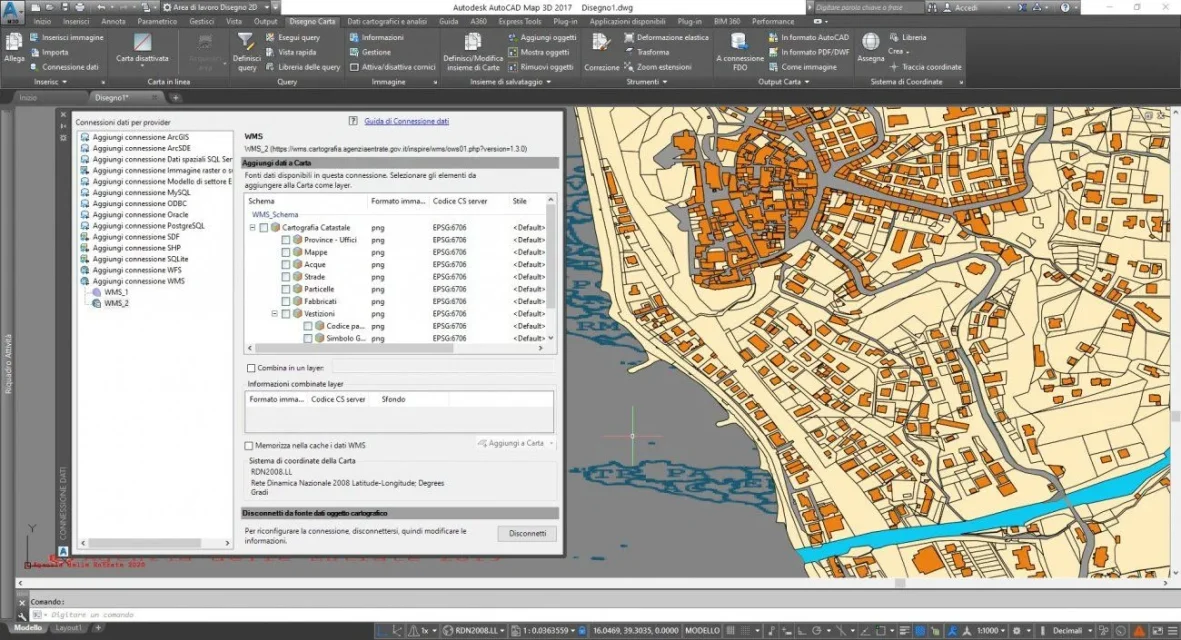
Task: Collapse the Vestizioni tree node
Action: [x=274, y=314]
